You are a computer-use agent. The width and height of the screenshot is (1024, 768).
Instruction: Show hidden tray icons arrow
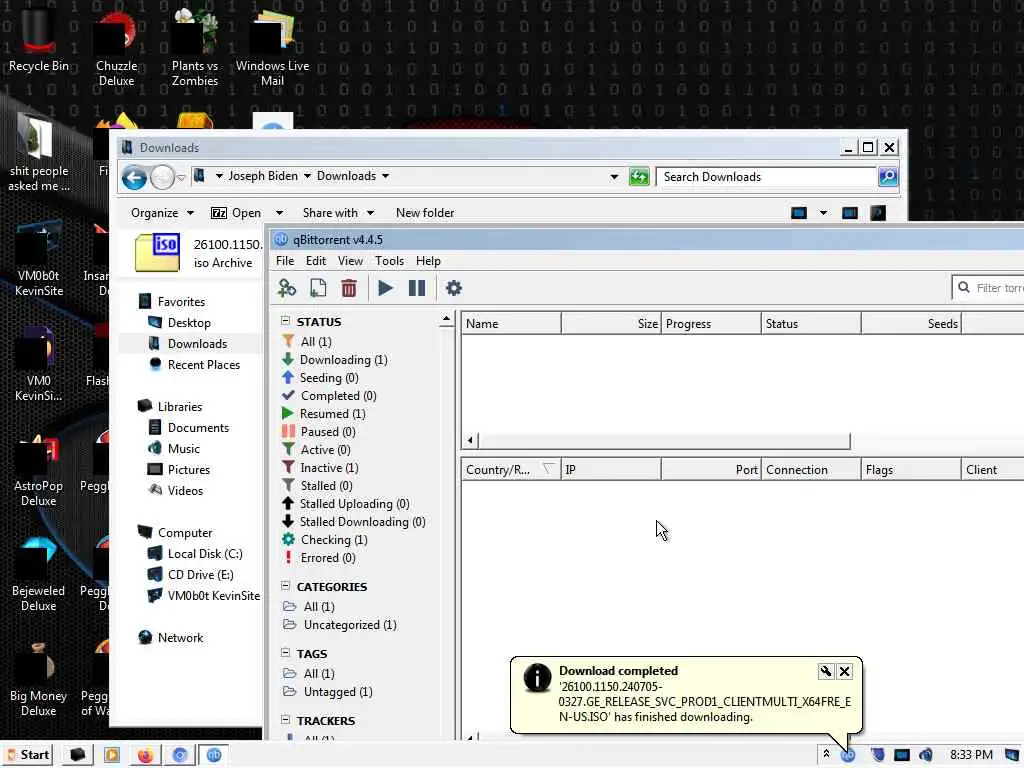tap(826, 754)
